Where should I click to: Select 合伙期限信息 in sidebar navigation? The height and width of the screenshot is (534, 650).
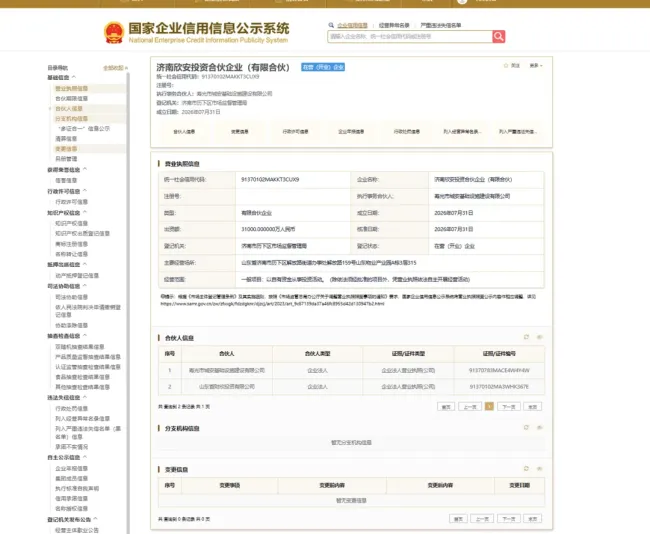(71, 99)
